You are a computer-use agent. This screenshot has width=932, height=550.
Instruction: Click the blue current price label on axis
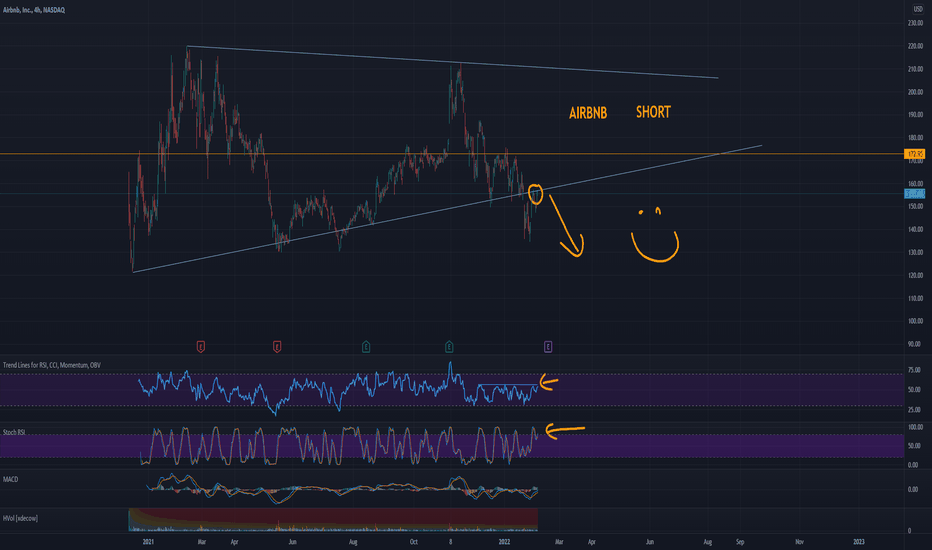click(915, 194)
